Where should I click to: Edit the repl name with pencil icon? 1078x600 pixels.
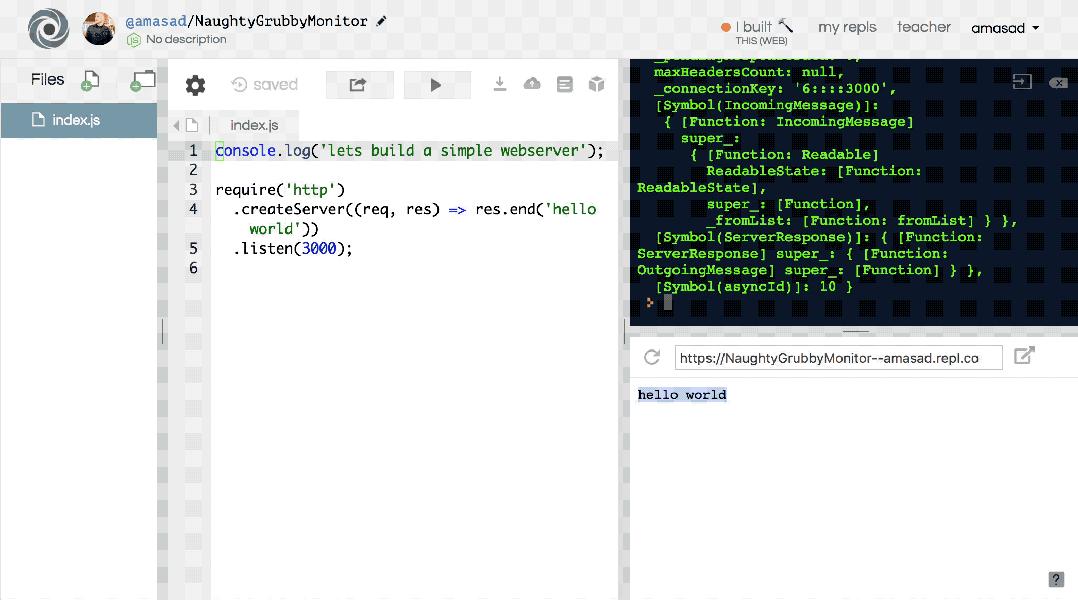(x=381, y=21)
